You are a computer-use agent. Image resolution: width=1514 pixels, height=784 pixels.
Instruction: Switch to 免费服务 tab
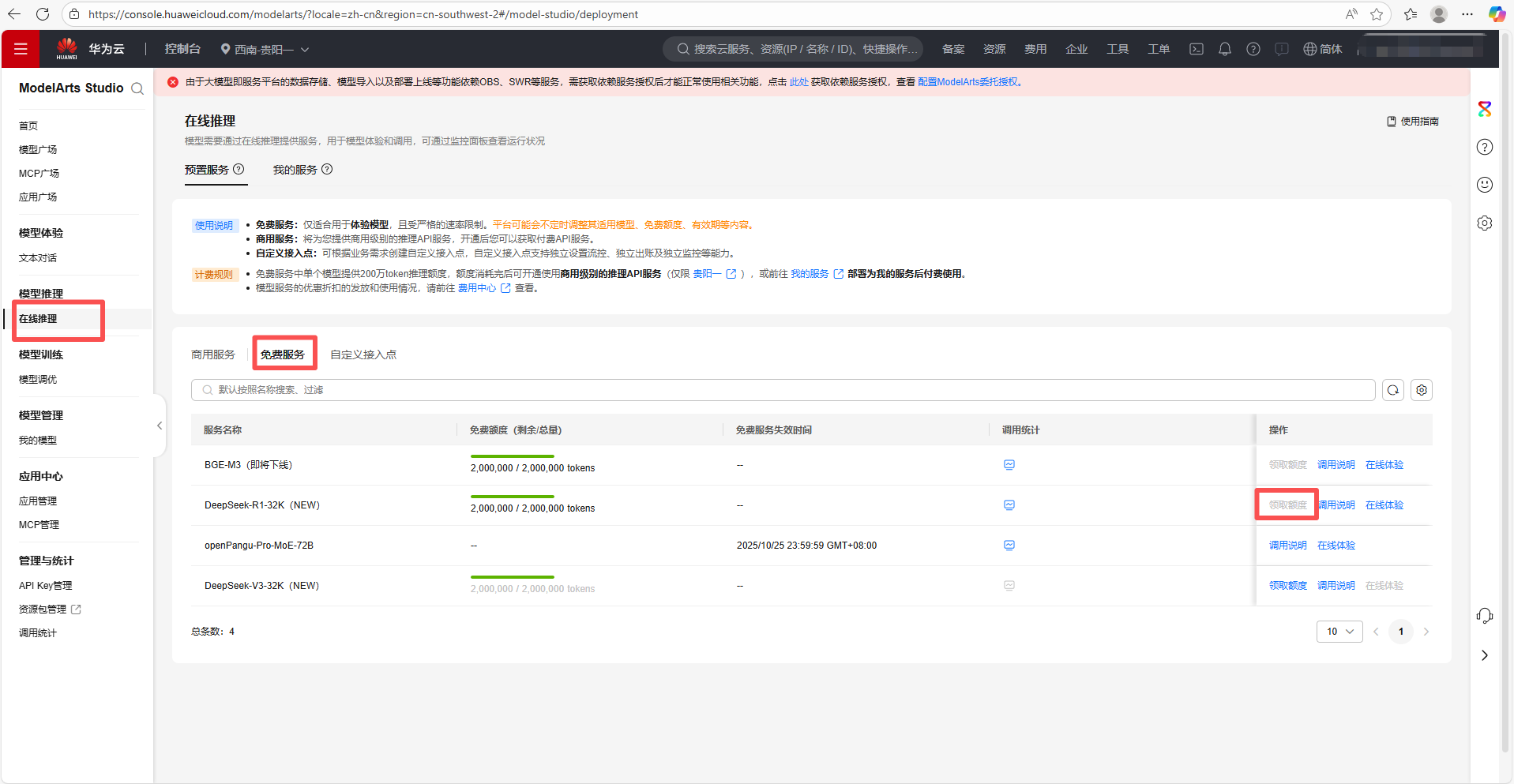click(283, 354)
